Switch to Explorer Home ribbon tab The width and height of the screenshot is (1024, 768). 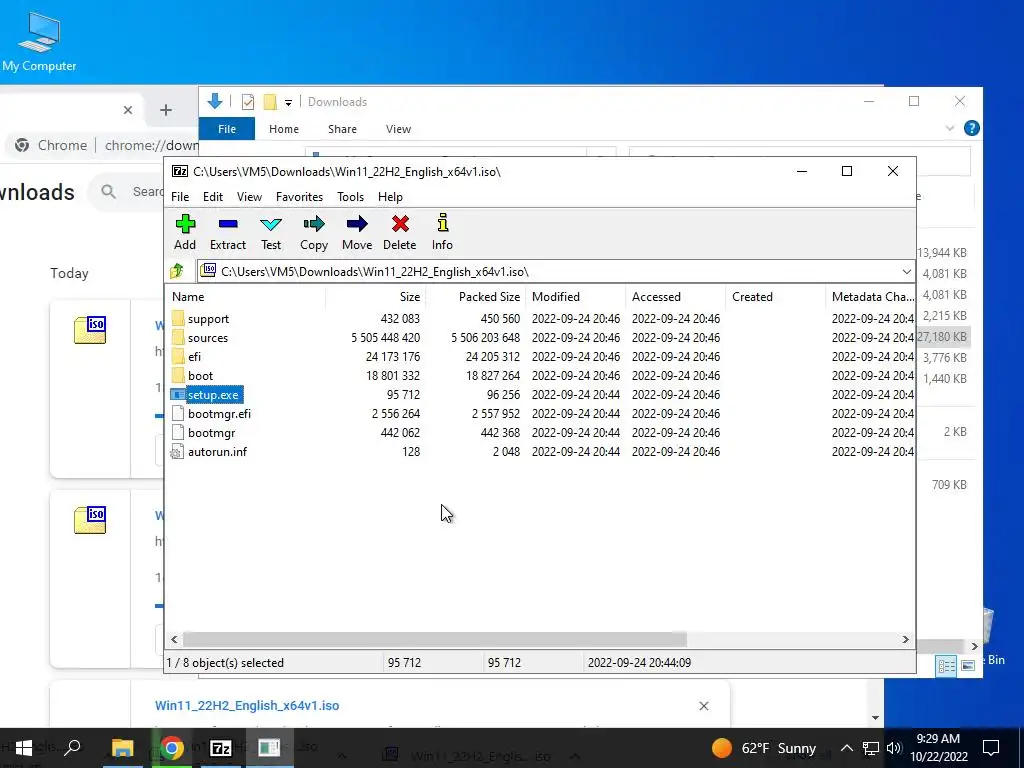[283, 129]
